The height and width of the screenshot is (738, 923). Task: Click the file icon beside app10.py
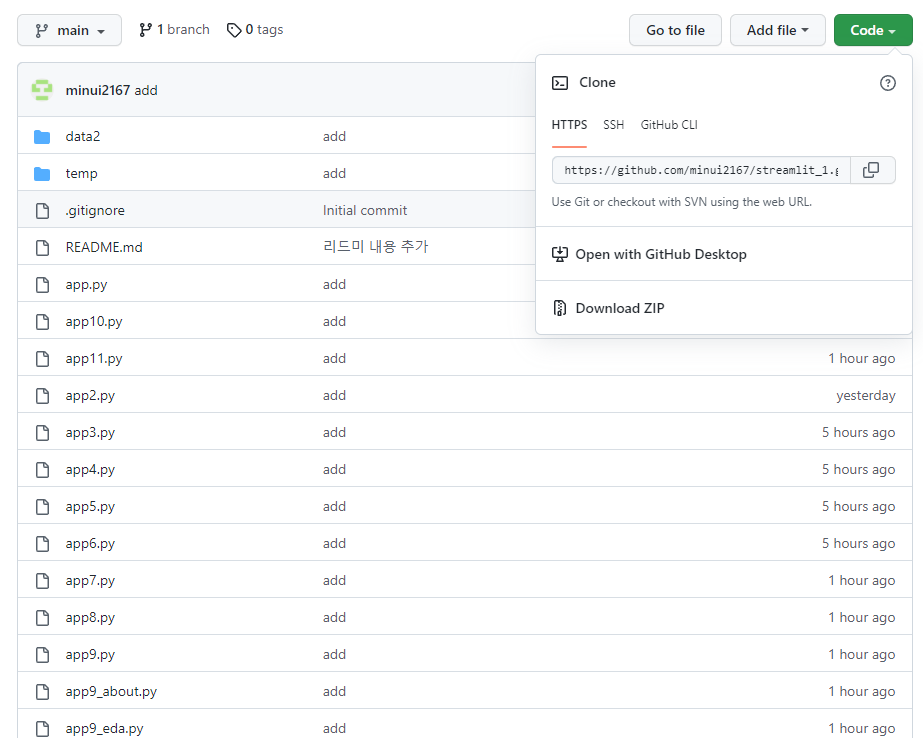(x=42, y=322)
